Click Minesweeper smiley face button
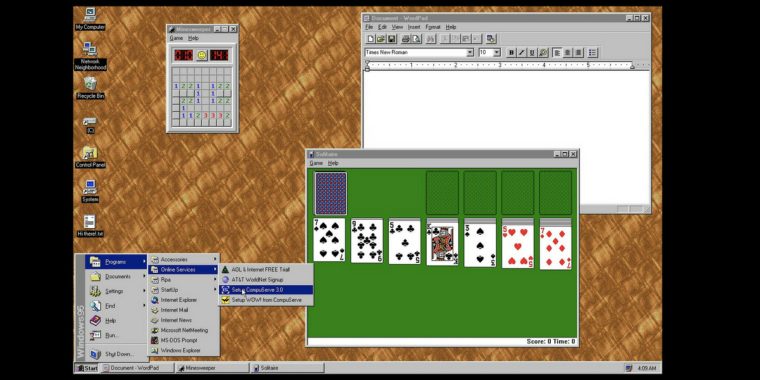This screenshot has height=380, width=760. 202,55
